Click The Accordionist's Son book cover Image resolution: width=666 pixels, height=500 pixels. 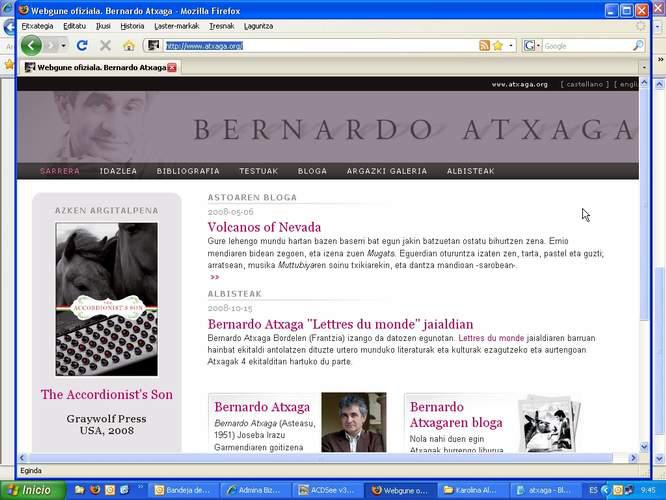pos(107,299)
